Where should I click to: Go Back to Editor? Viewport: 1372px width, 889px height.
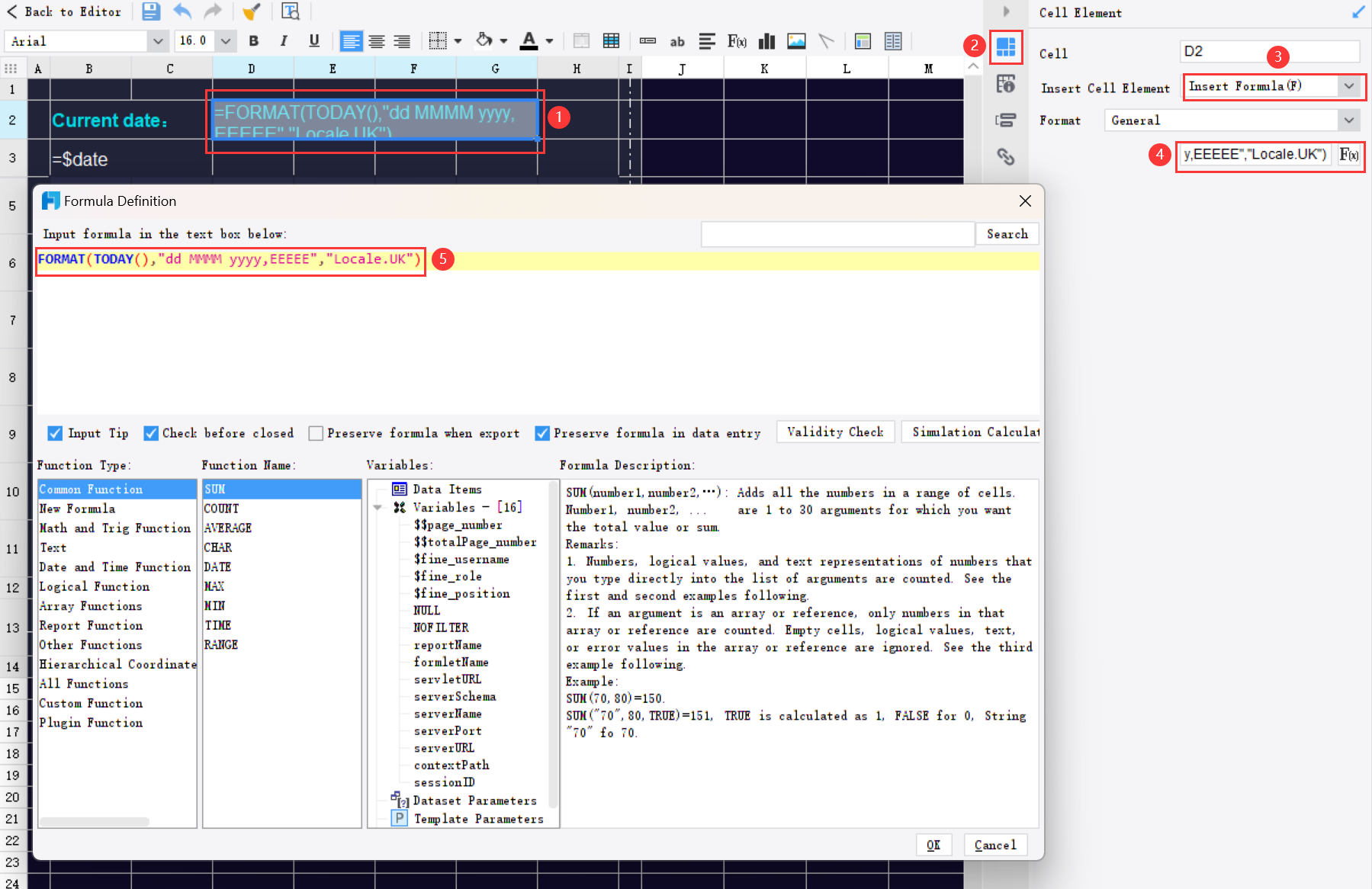pos(64,11)
